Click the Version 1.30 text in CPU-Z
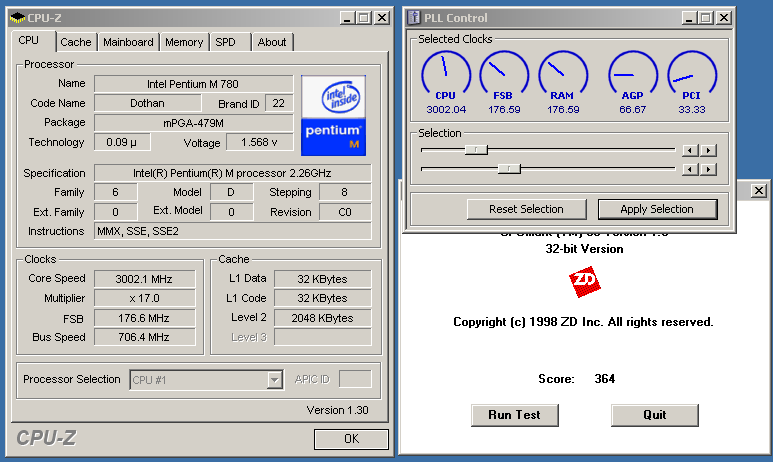 point(337,410)
